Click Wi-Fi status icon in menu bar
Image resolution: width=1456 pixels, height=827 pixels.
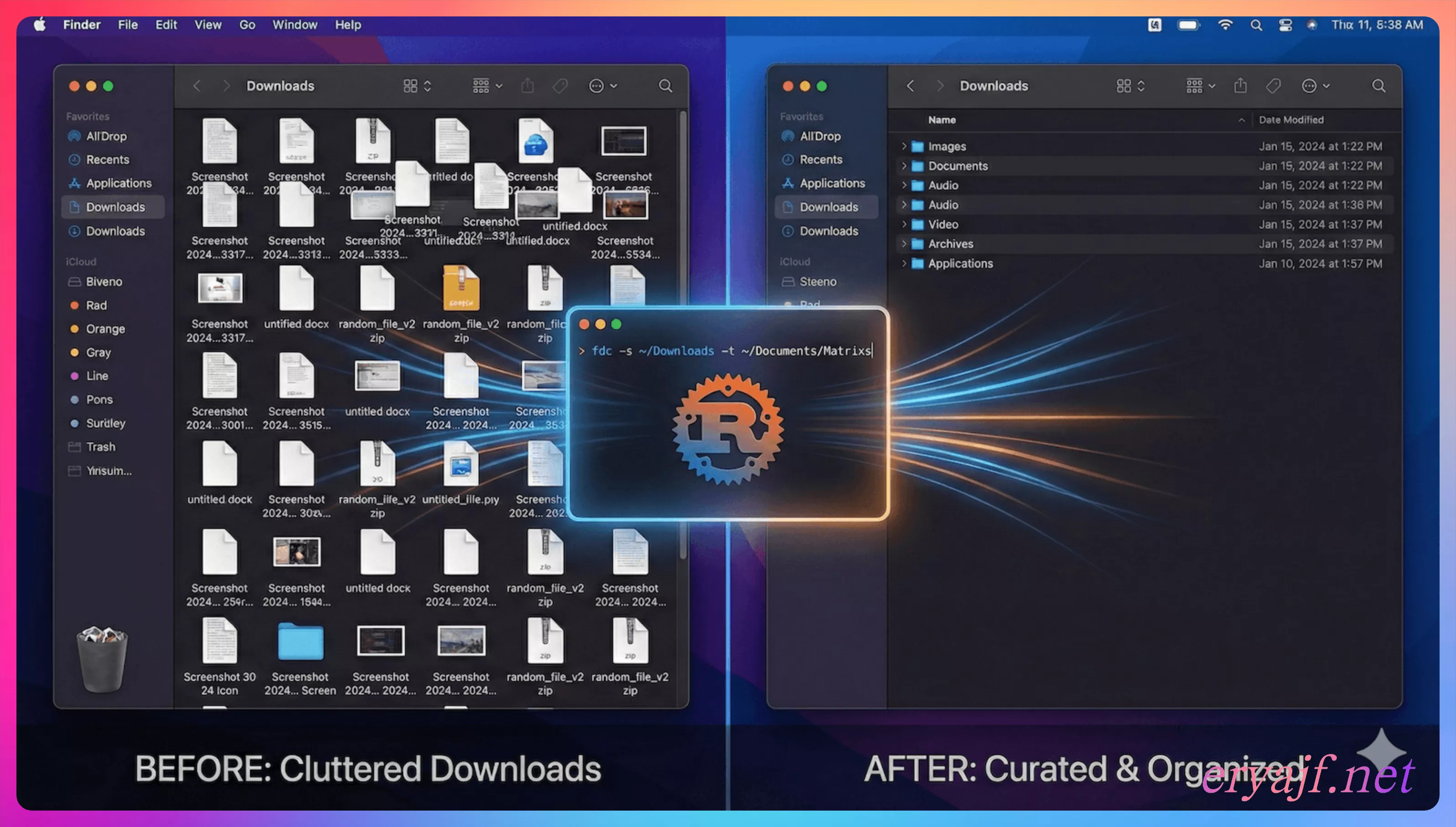pyautogui.click(x=1225, y=25)
